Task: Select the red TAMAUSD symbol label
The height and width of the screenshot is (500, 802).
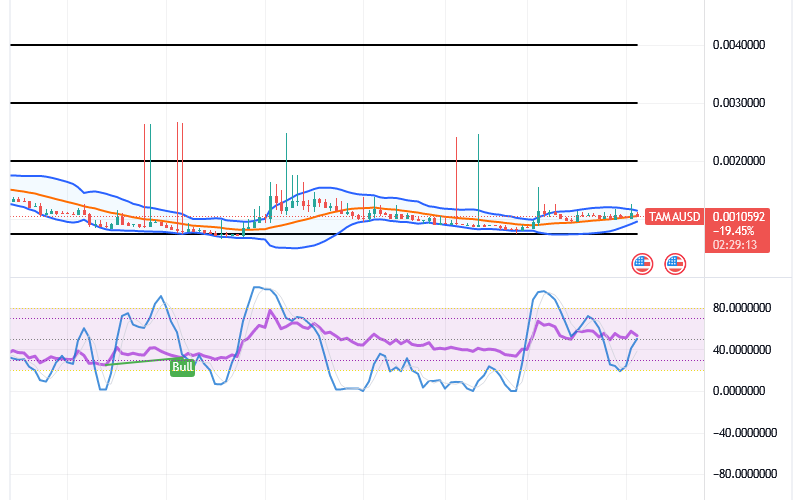Action: (x=671, y=216)
